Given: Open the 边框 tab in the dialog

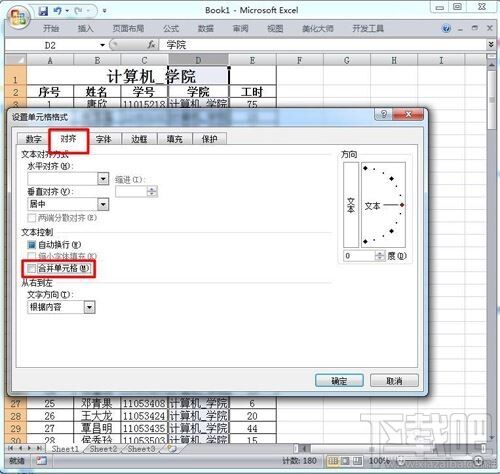Looking at the screenshot, I should (139, 139).
